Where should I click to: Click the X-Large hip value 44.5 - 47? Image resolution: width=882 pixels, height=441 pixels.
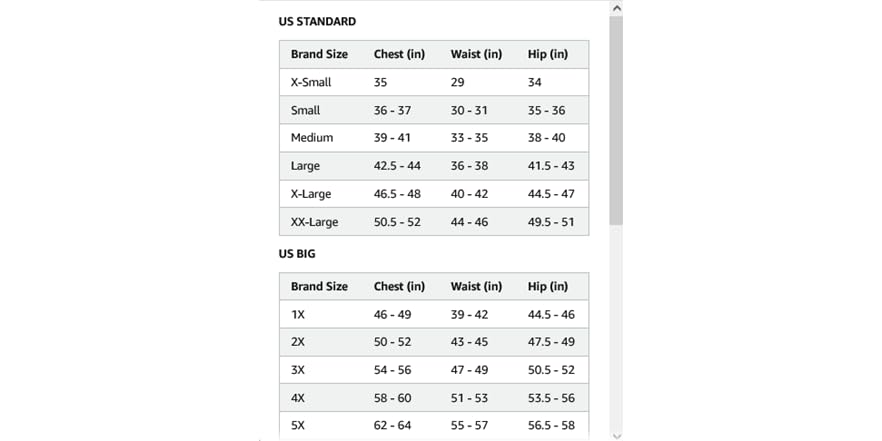click(x=551, y=194)
